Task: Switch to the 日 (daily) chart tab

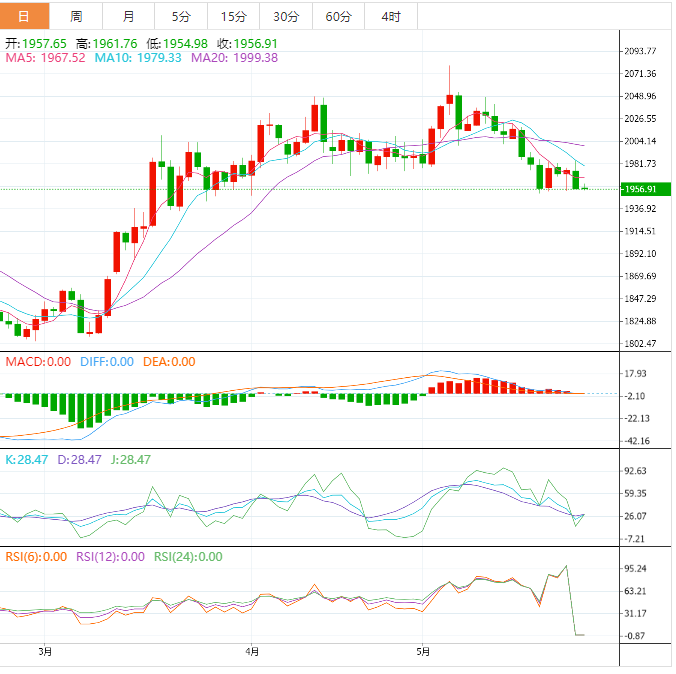Action: click(x=24, y=17)
